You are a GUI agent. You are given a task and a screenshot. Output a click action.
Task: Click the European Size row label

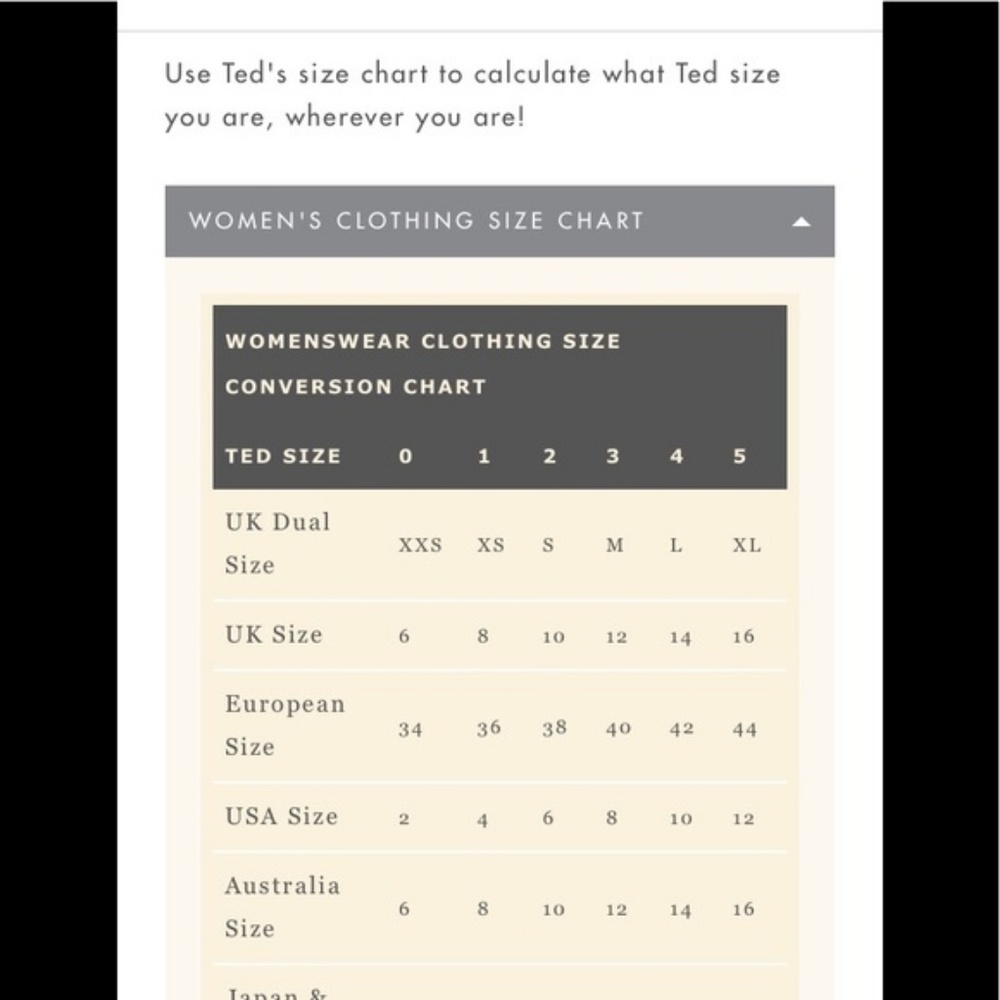(284, 725)
